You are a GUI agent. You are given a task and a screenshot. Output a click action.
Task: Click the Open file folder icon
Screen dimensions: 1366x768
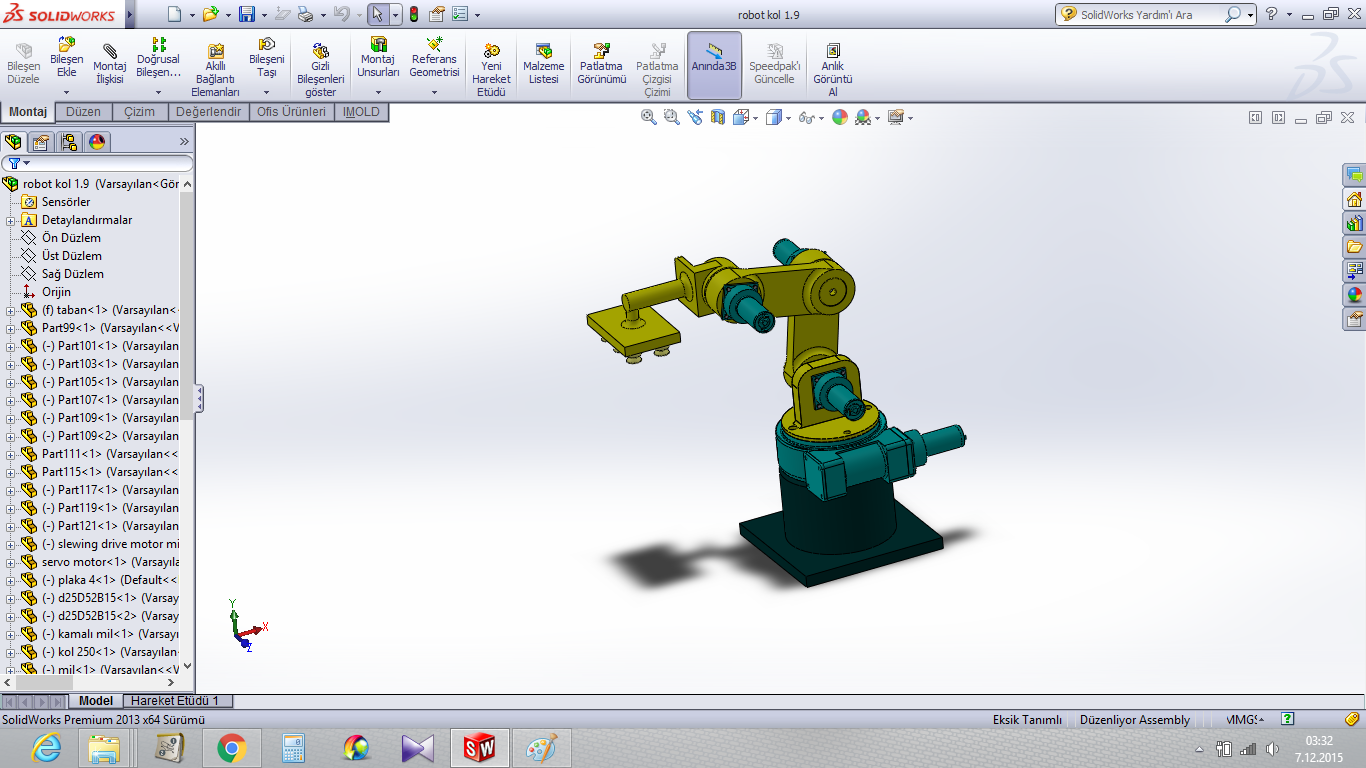coord(210,14)
